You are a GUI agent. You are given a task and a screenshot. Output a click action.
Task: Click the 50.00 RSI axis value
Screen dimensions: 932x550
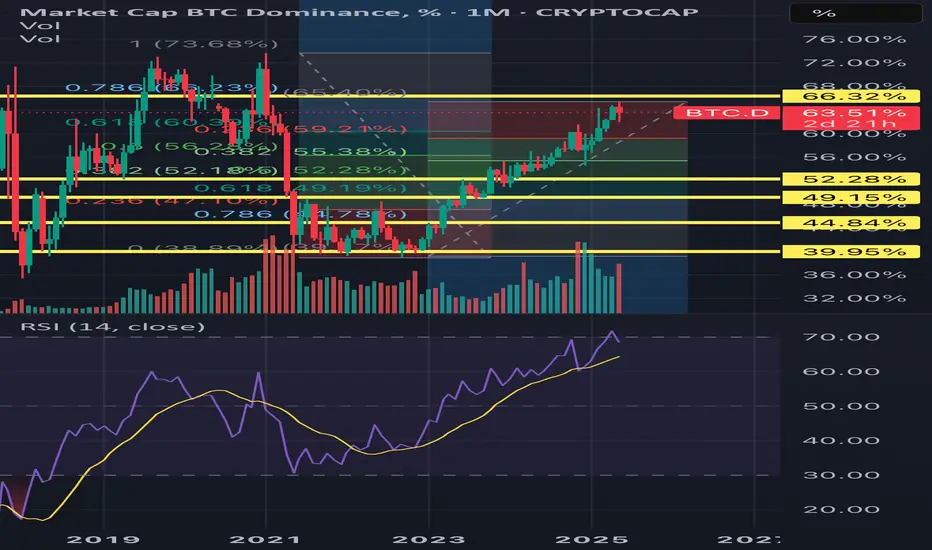point(841,406)
